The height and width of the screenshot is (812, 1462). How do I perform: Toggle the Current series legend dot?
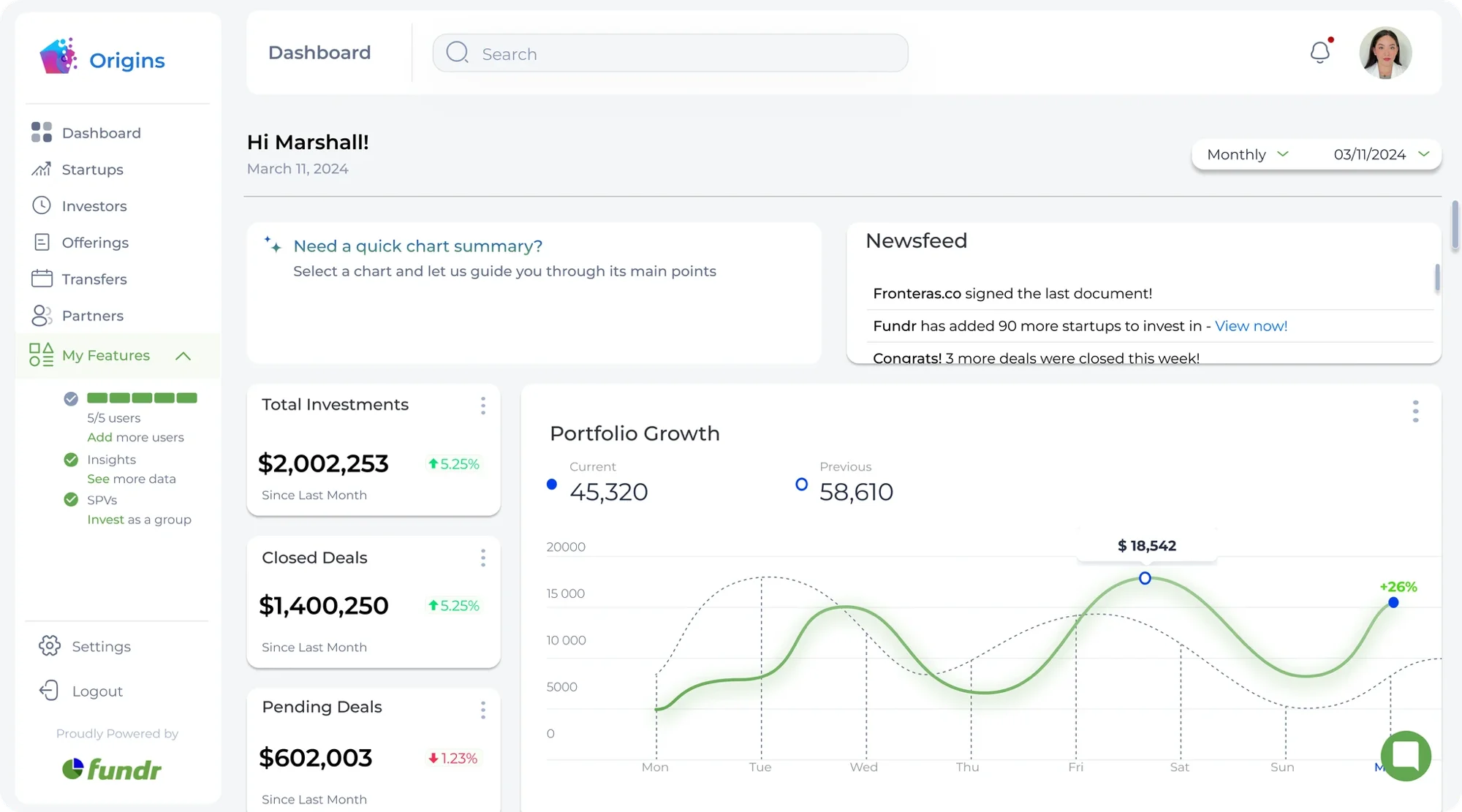point(552,484)
